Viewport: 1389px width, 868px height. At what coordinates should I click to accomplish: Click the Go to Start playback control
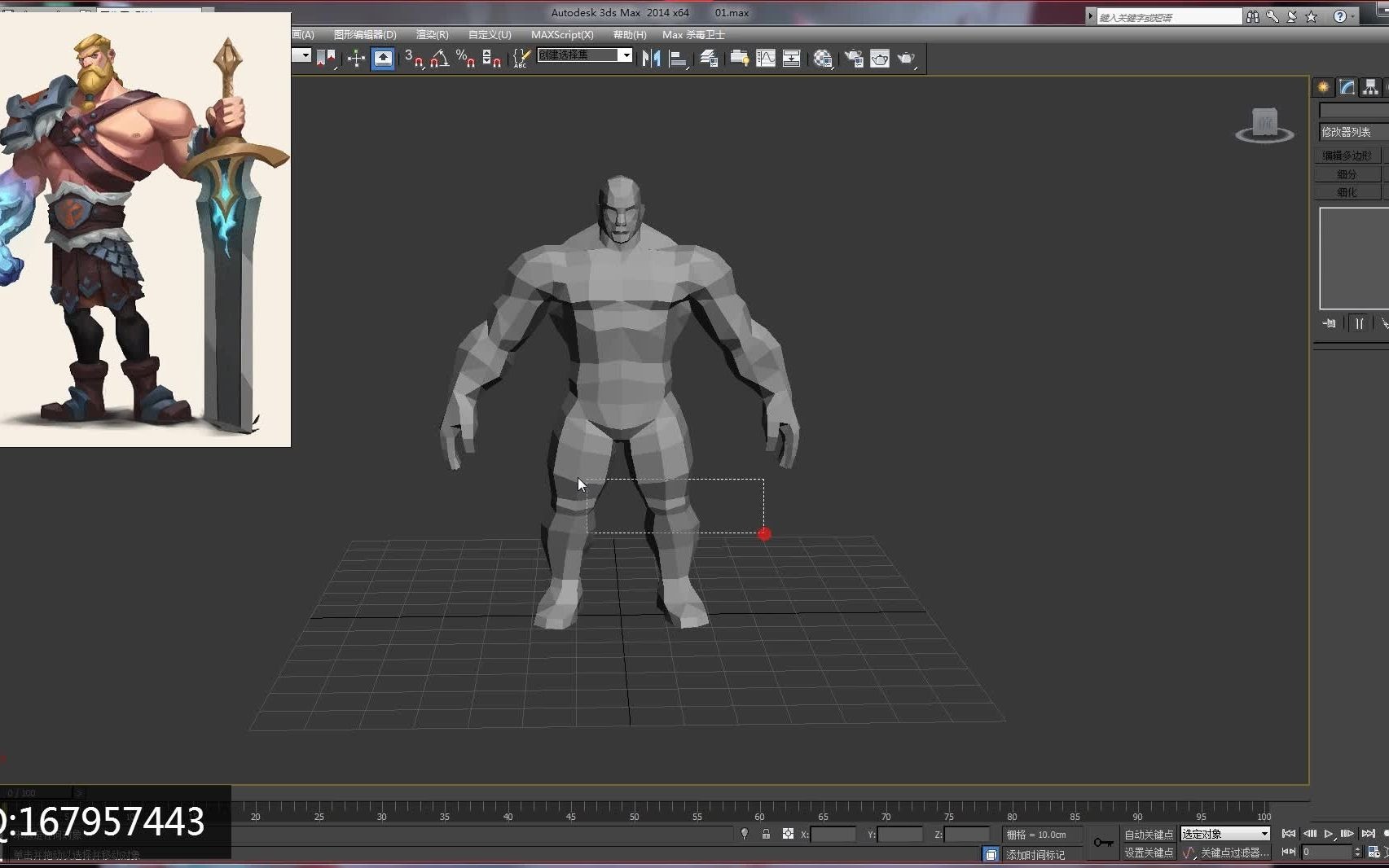click(x=1289, y=834)
